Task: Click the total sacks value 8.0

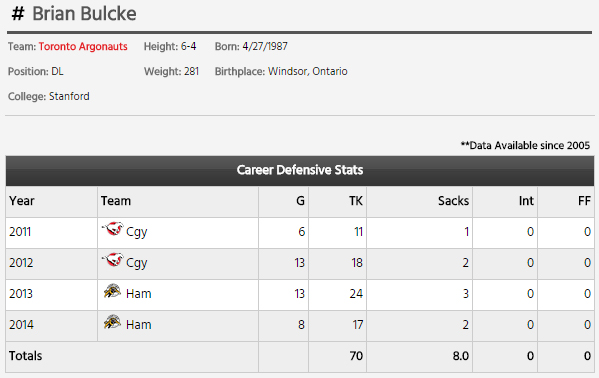Action: click(461, 356)
